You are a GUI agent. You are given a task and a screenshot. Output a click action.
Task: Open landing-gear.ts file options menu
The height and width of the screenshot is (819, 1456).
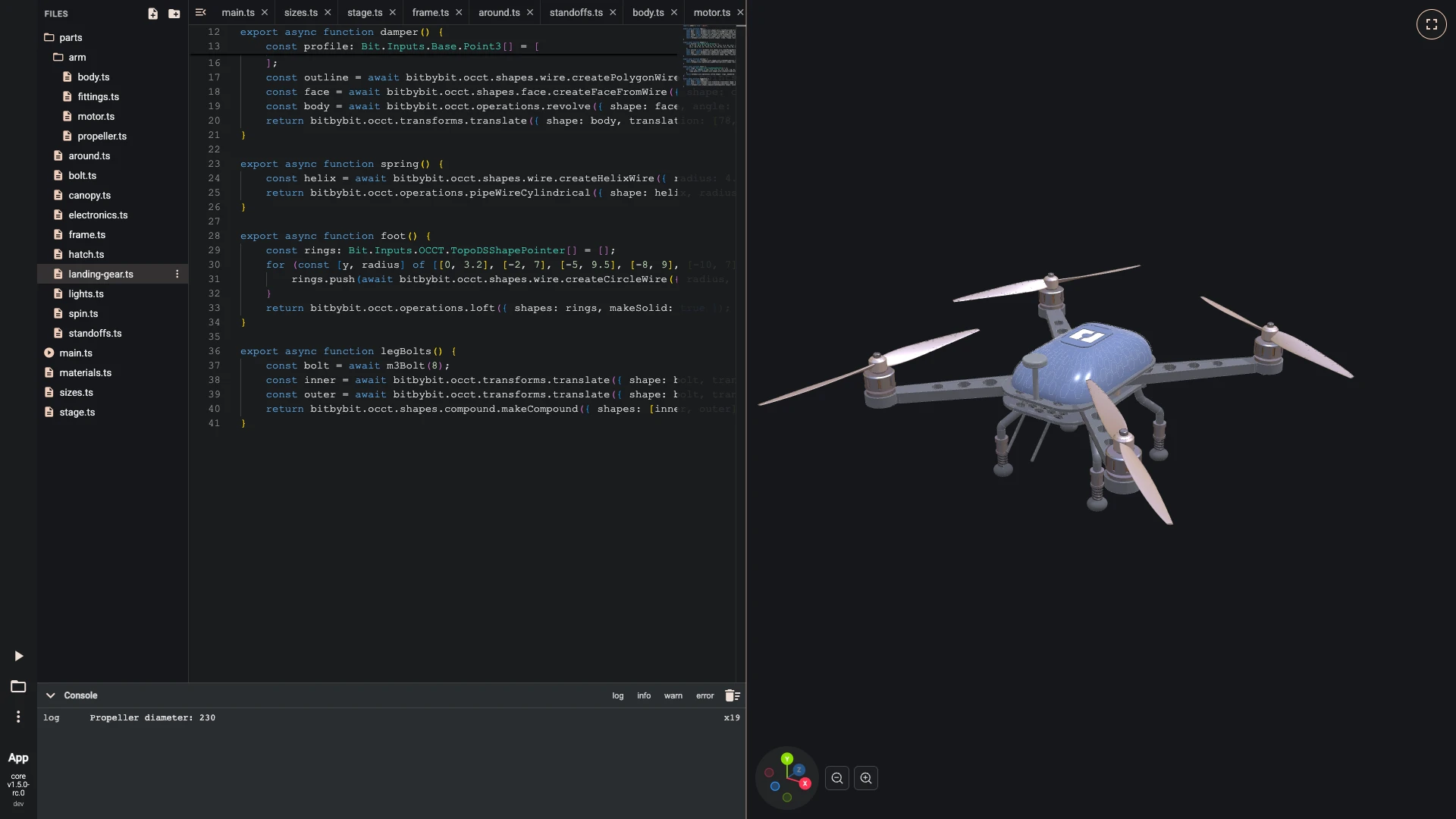[x=177, y=274]
